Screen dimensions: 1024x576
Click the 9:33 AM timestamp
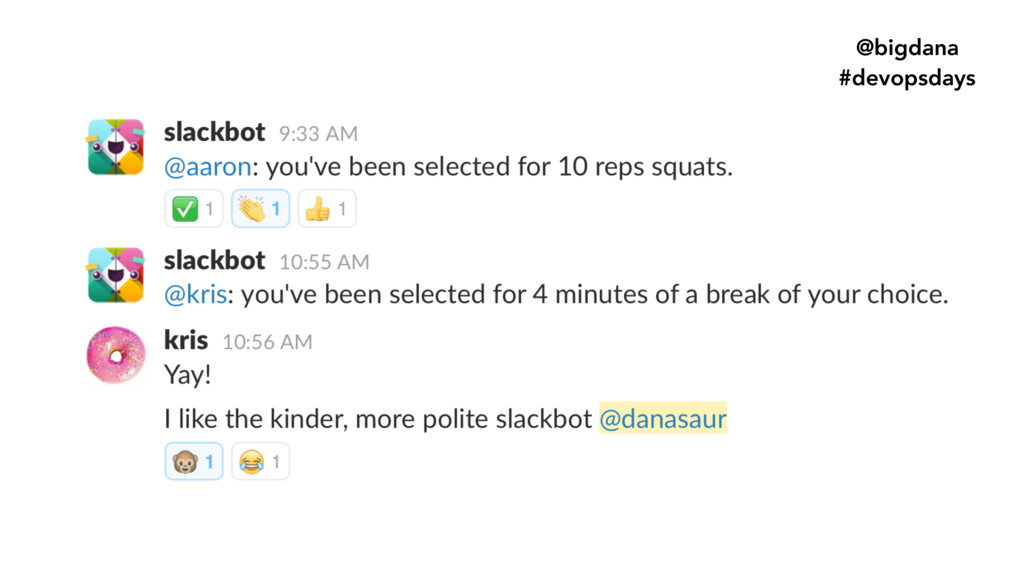(x=319, y=134)
